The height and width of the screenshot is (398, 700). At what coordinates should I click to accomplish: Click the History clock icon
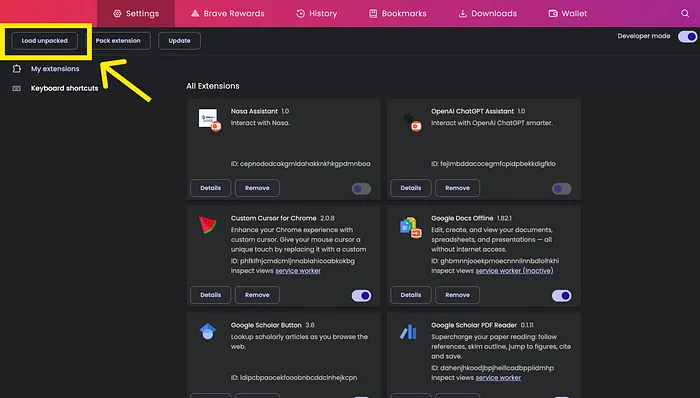point(300,13)
